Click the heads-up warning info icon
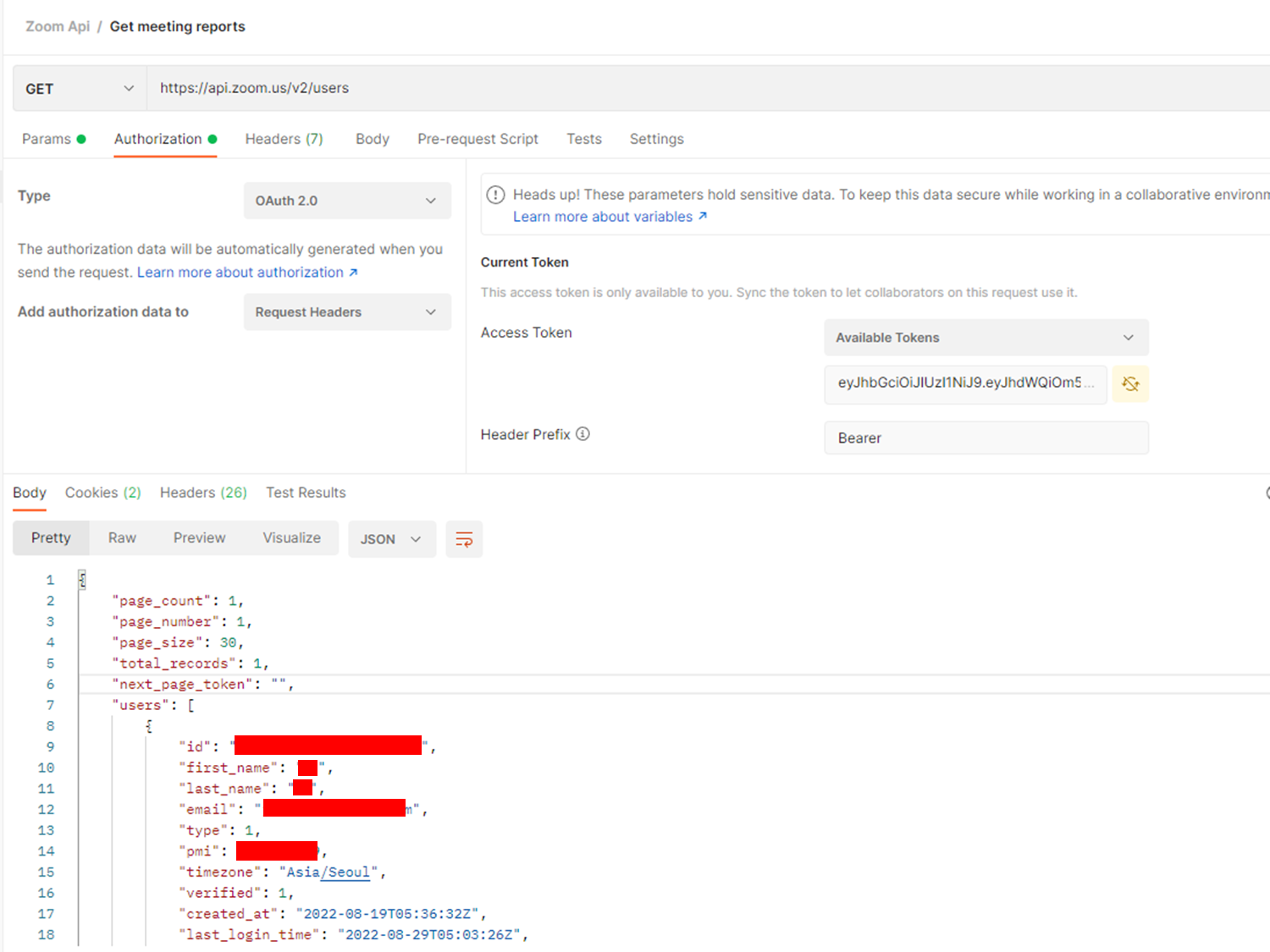 coord(496,195)
